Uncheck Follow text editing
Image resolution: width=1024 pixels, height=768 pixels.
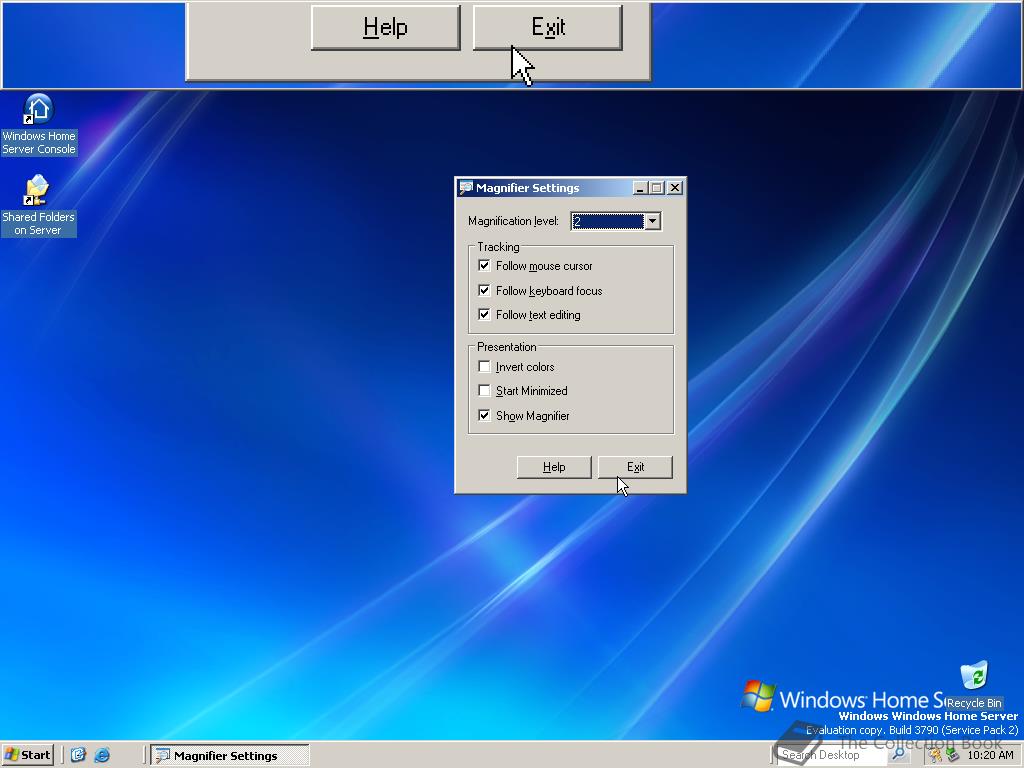(484, 314)
